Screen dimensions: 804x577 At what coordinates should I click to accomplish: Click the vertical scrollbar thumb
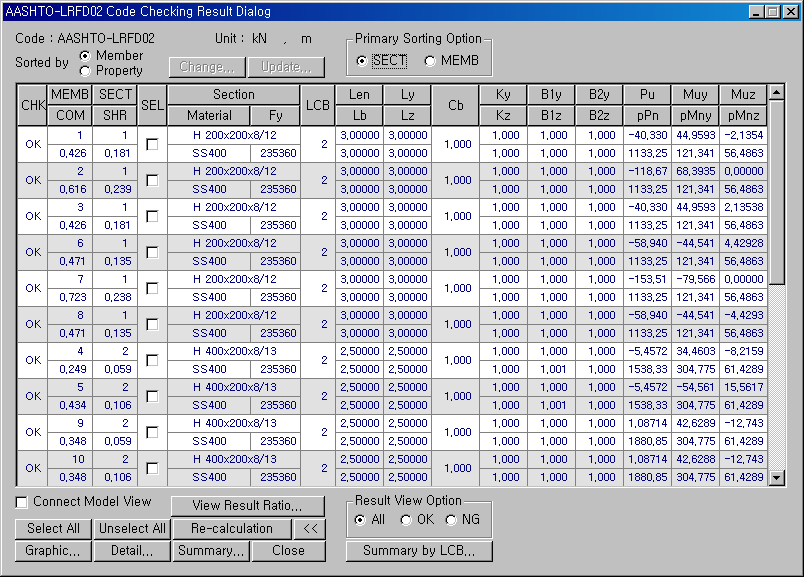pyautogui.click(x=777, y=192)
